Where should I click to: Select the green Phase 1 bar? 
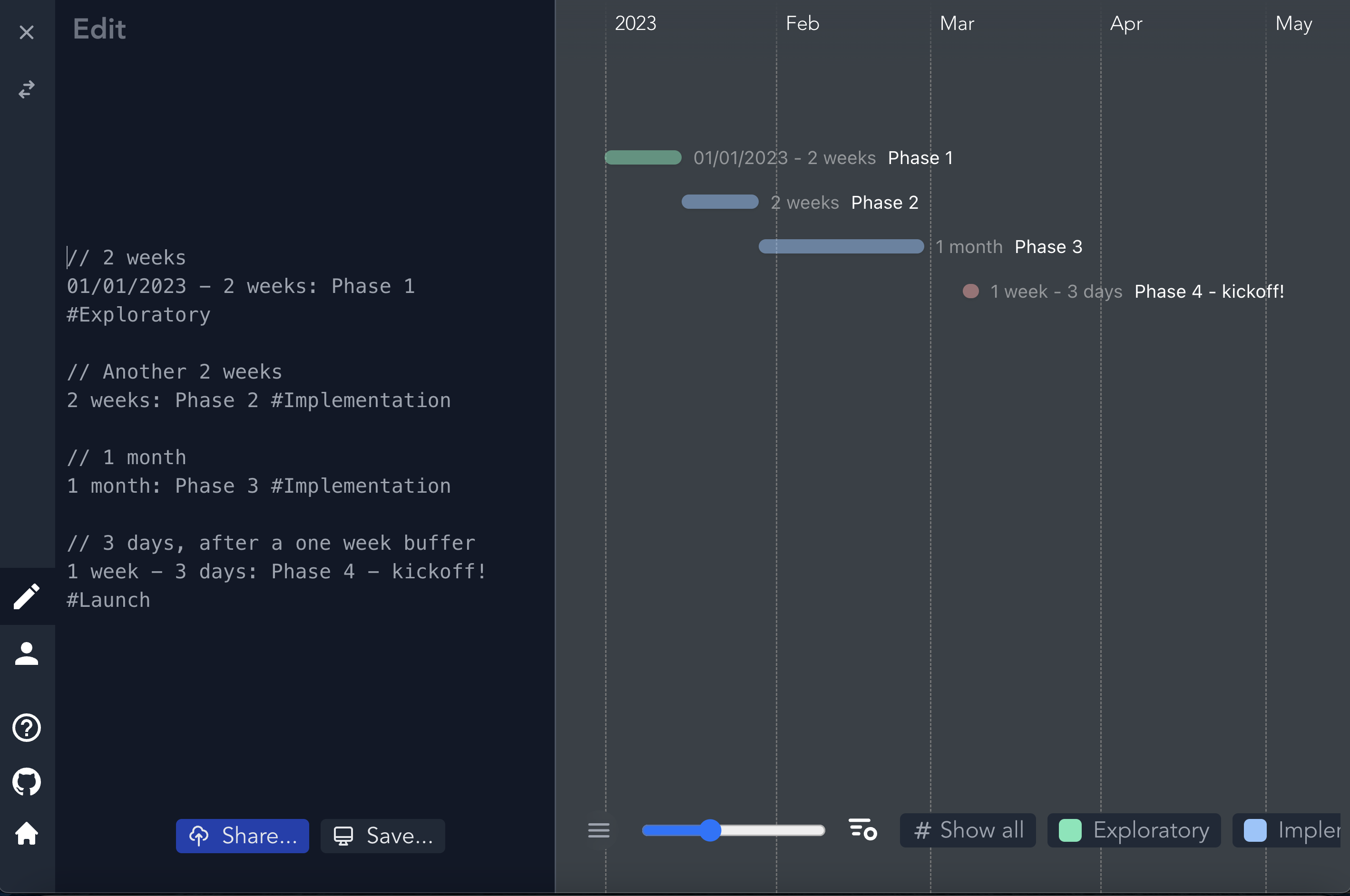pyautogui.click(x=643, y=157)
